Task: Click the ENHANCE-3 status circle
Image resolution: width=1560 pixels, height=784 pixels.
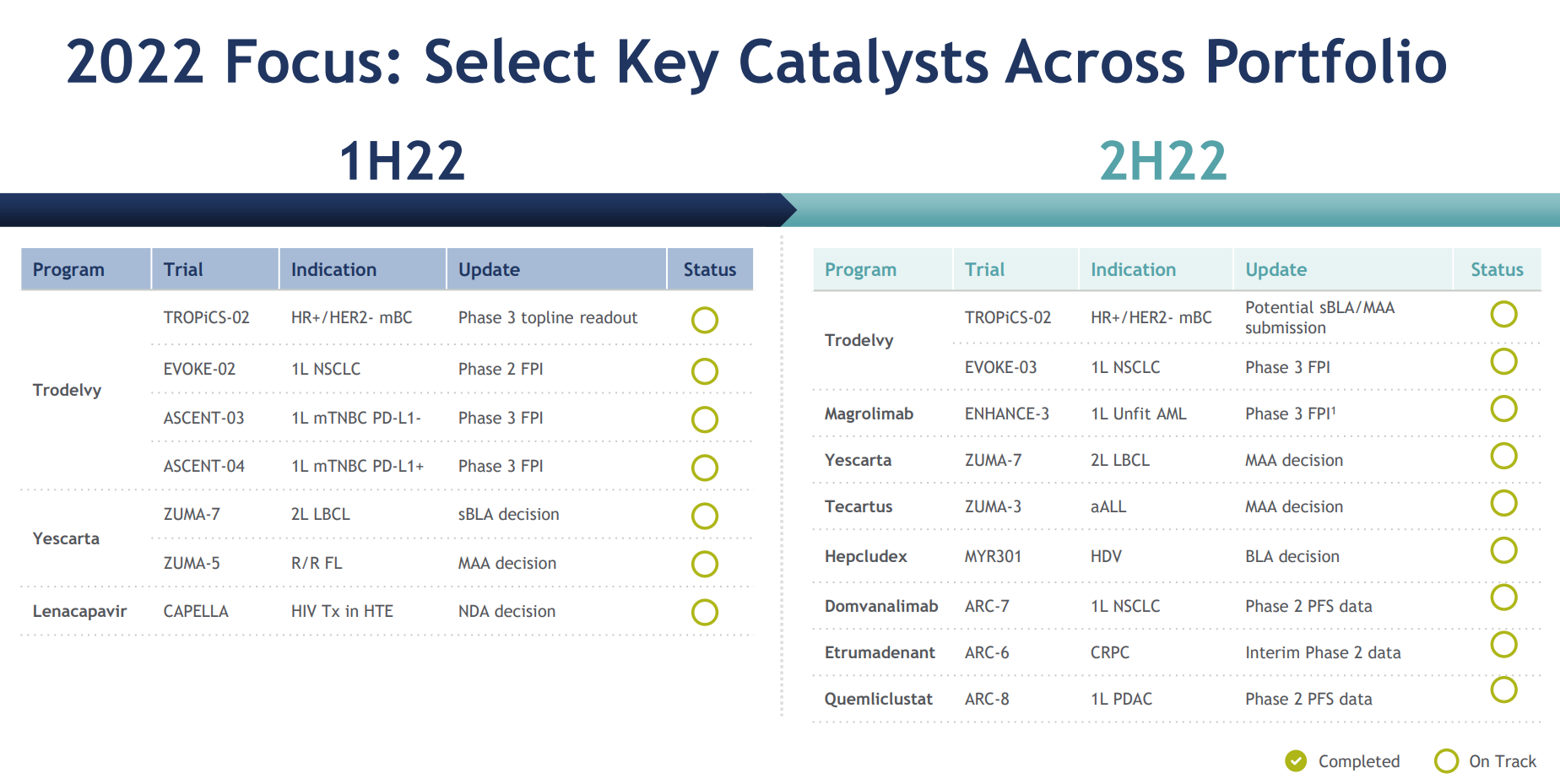Action: point(1503,408)
